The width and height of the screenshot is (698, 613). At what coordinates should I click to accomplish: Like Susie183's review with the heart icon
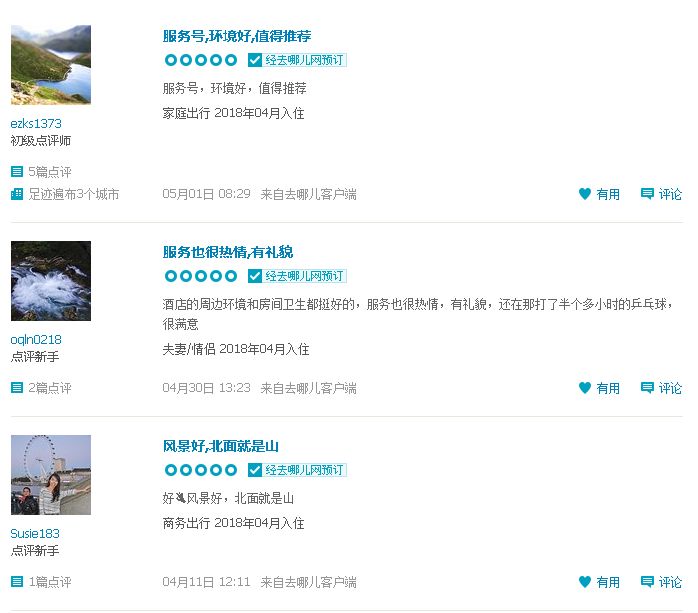pyautogui.click(x=584, y=581)
